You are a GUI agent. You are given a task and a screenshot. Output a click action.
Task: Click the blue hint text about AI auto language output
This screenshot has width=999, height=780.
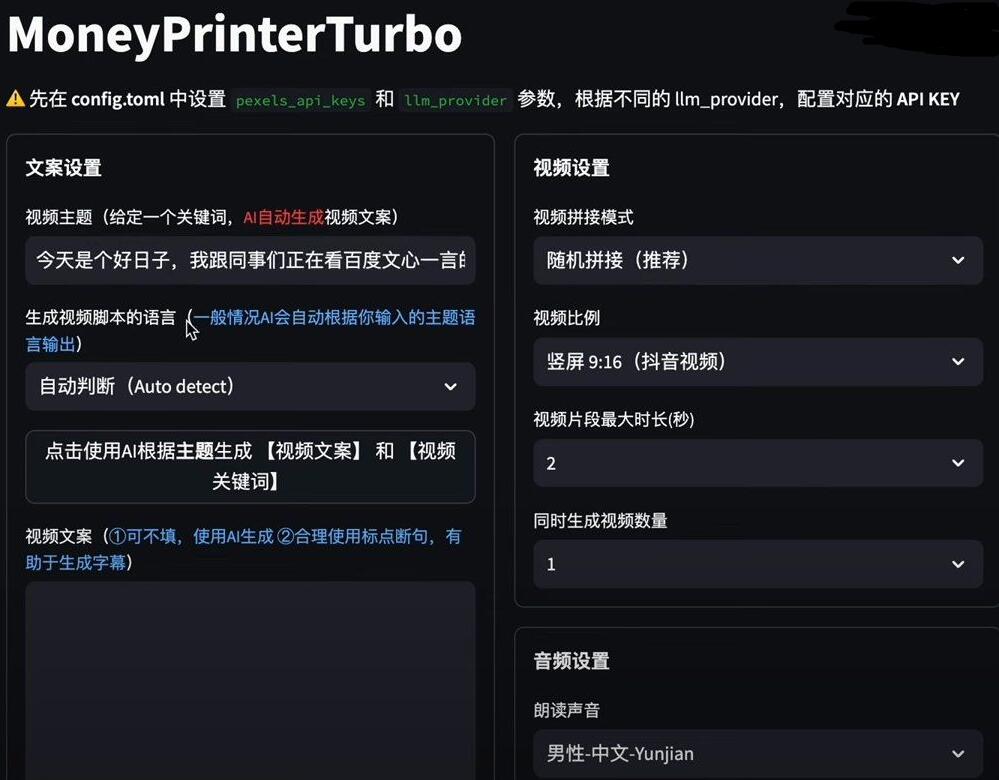334,318
